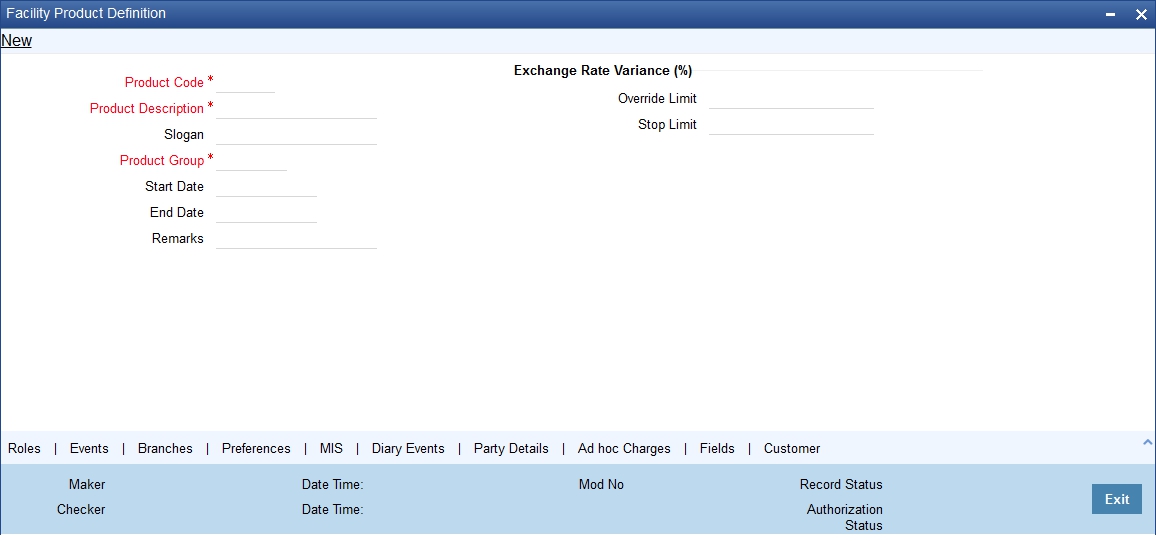
Task: Click the Exchange Rate Variance (%) heading
Action: pyautogui.click(x=603, y=71)
